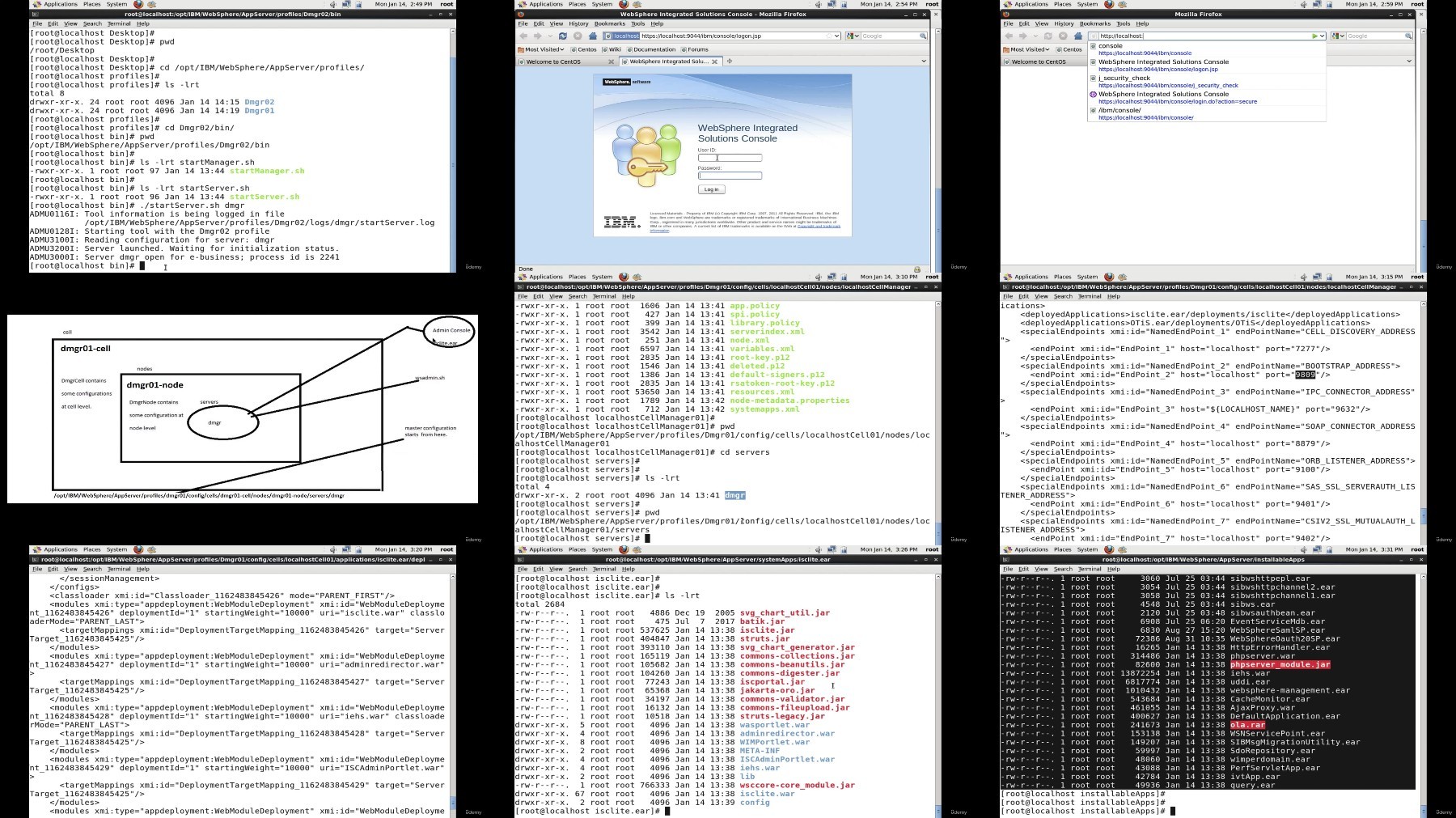Open View menu in isclite.ear/depl terminal

pyautogui.click(x=70, y=569)
